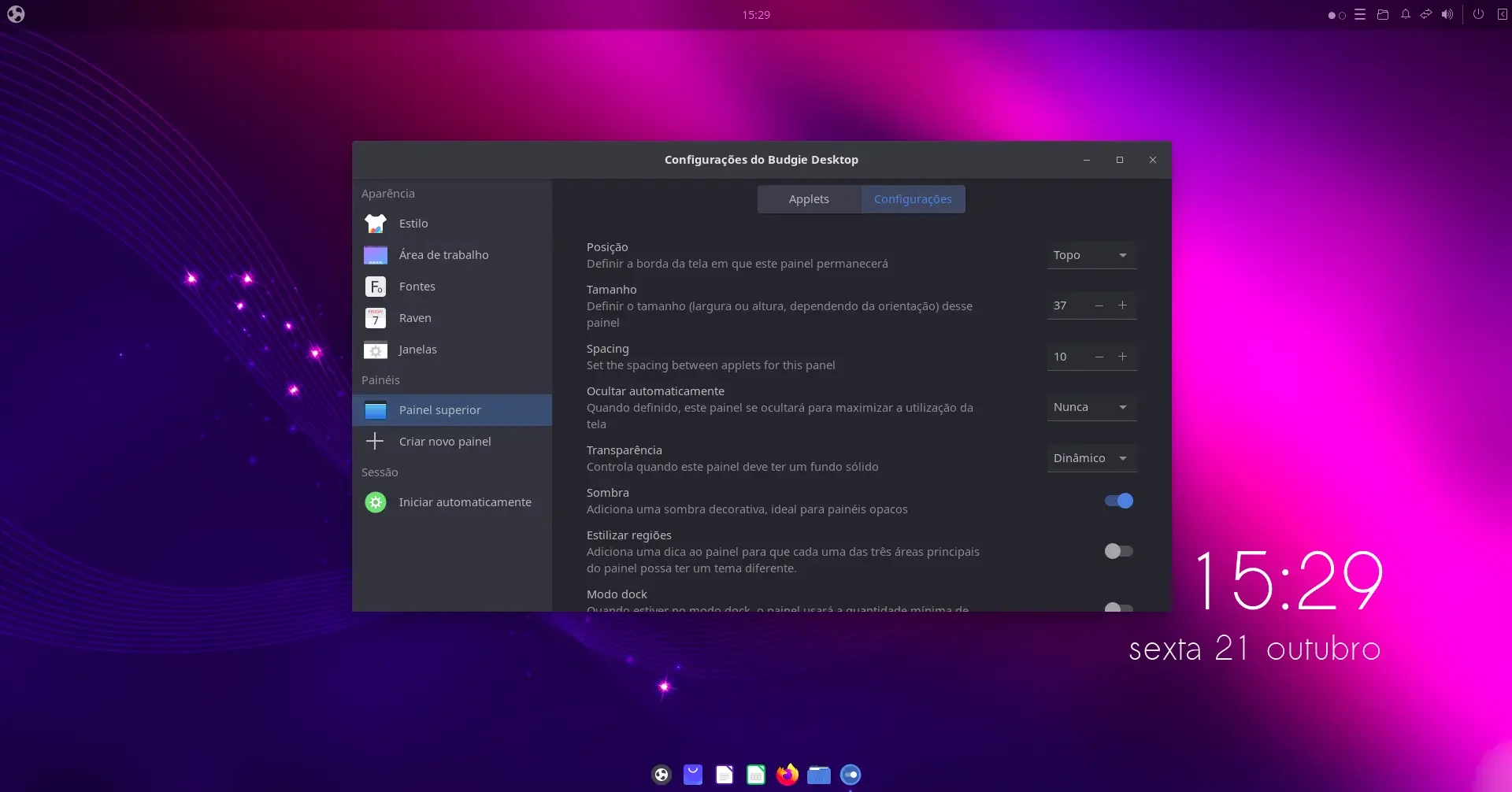Open the volume speaker tray icon
Screen dimensions: 1512x792
point(1447,14)
